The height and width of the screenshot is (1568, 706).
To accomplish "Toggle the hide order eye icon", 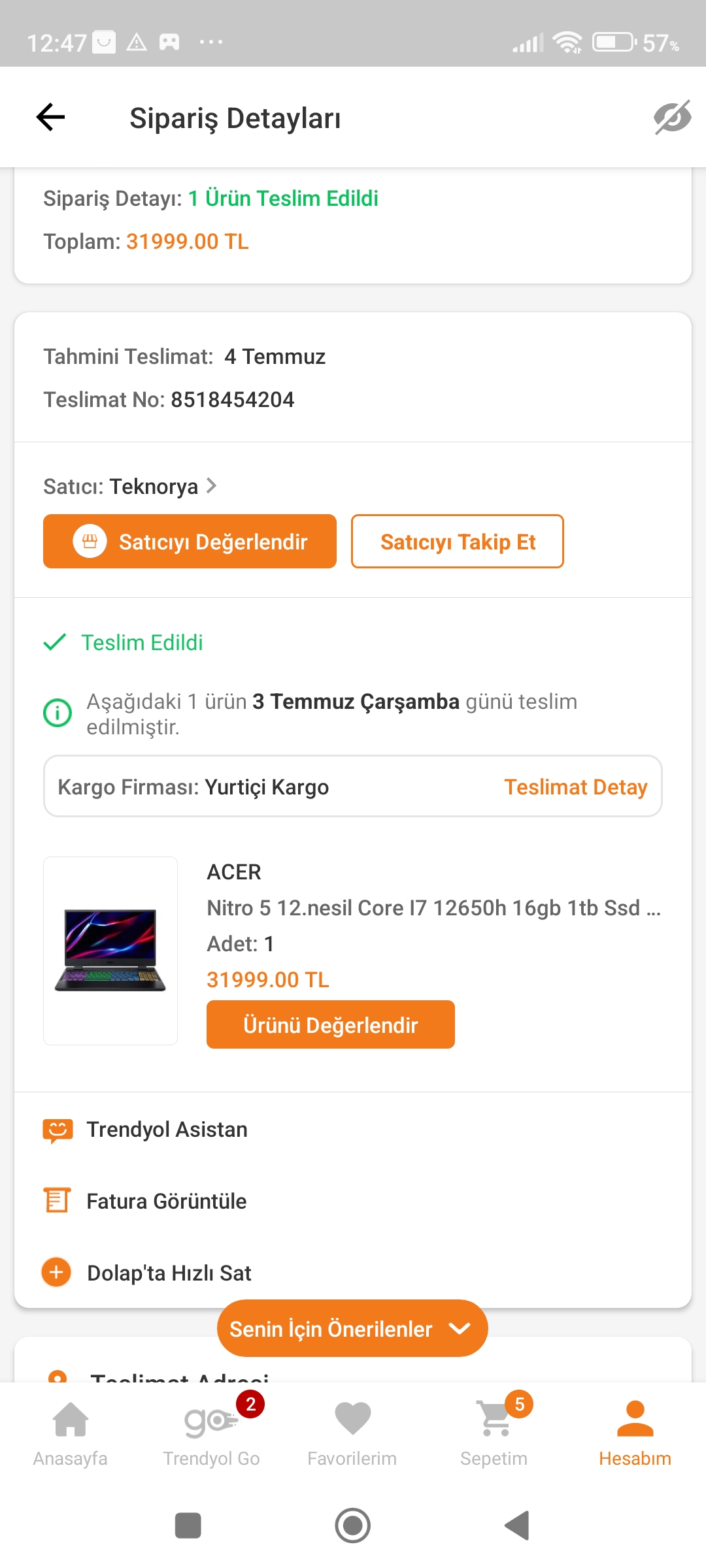I will [672, 118].
